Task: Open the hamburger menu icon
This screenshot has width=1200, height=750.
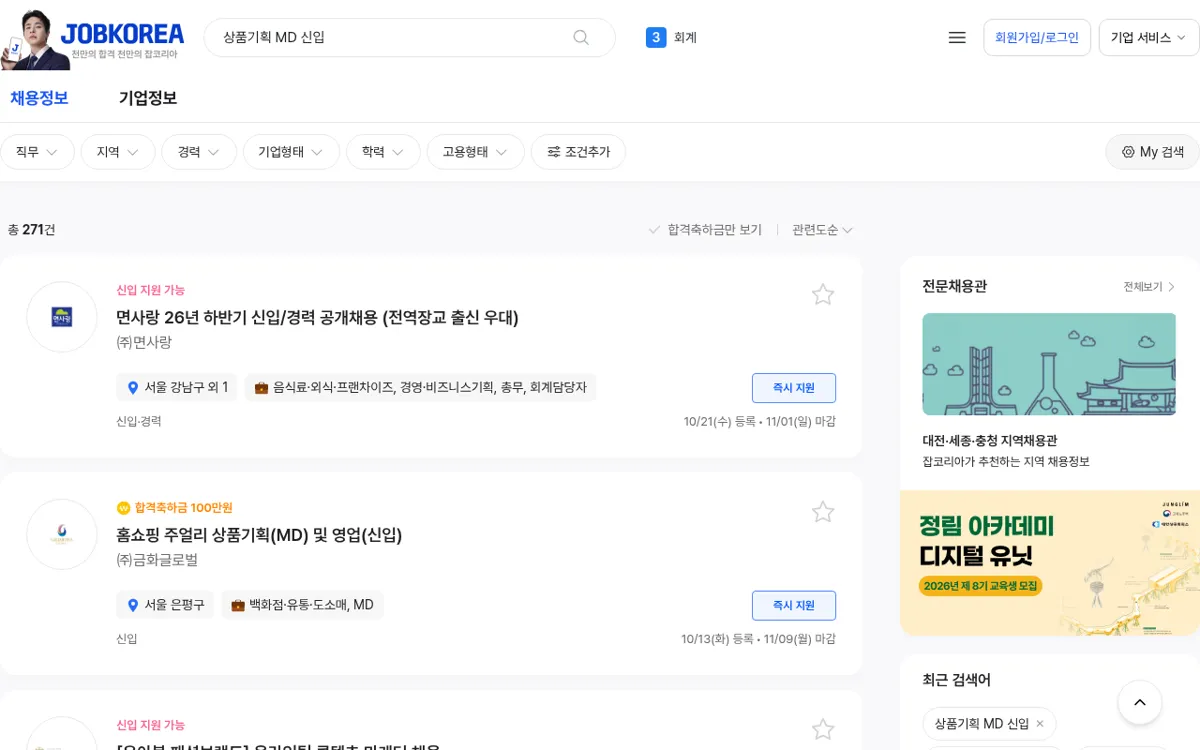Action: tap(957, 37)
